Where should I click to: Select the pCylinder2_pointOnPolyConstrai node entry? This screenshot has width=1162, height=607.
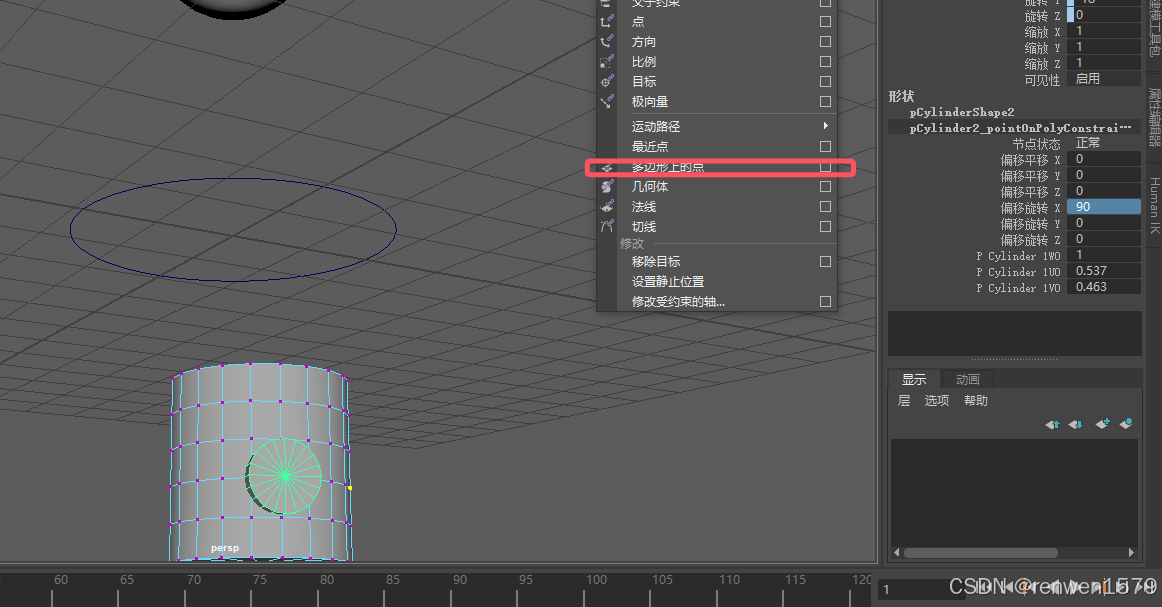[x=1015, y=127]
